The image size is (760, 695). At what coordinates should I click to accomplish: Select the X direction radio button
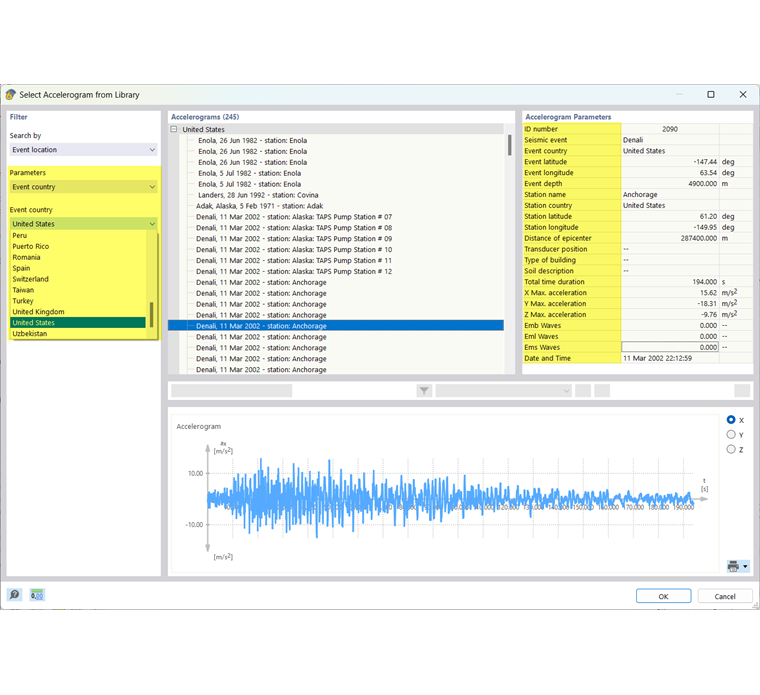click(731, 420)
